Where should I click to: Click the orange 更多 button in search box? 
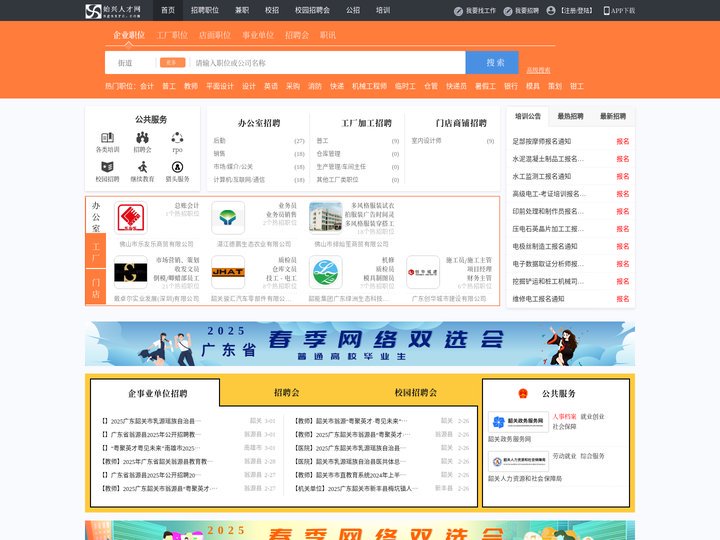pyautogui.click(x=172, y=62)
